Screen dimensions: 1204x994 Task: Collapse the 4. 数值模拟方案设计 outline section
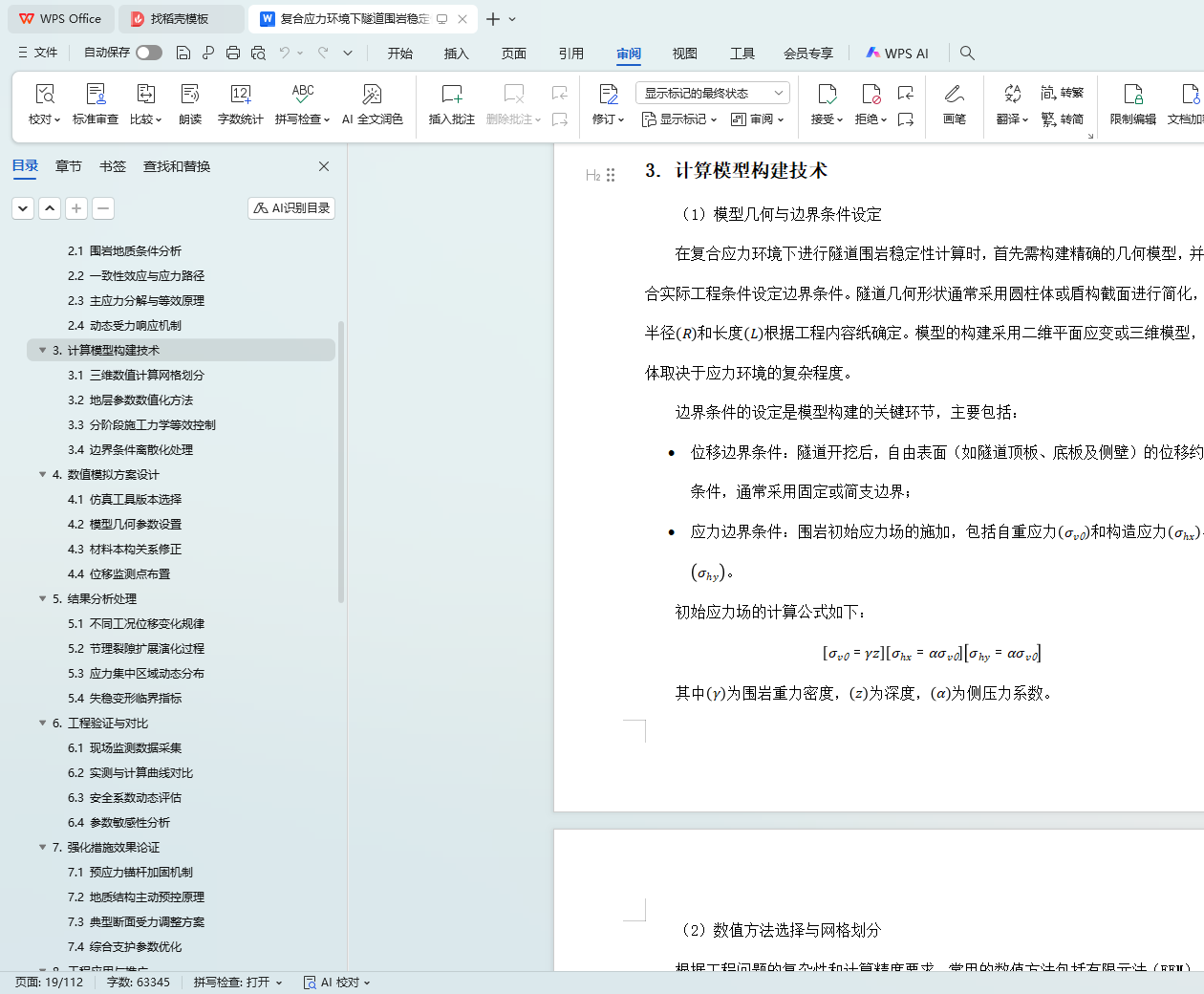point(42,474)
